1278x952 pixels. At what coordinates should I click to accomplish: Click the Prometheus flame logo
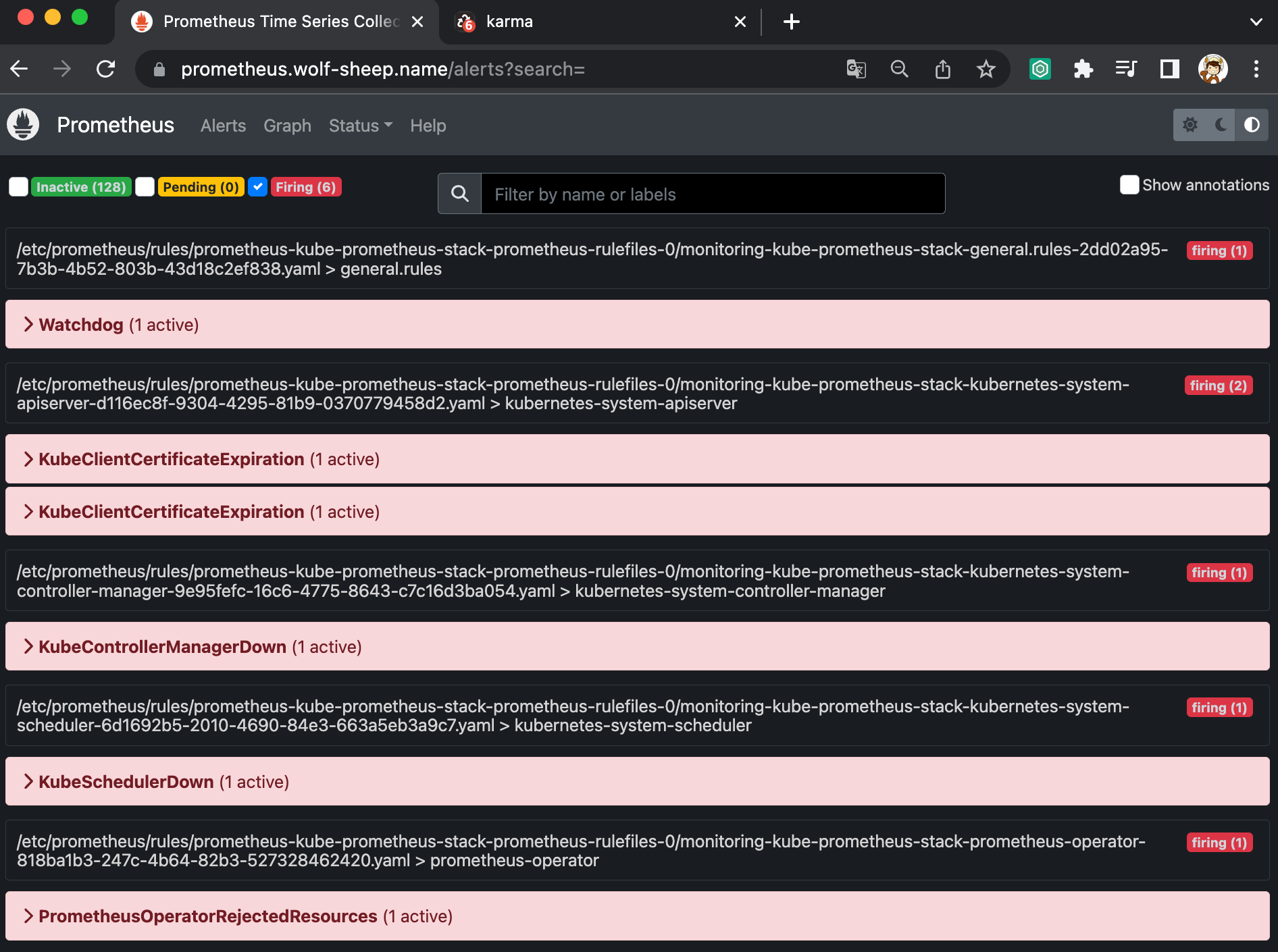click(23, 125)
